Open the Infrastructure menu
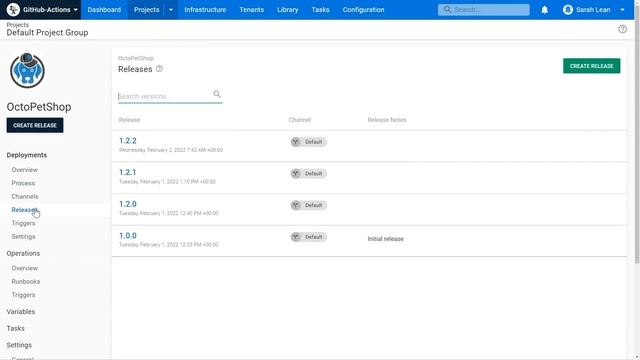This screenshot has width=640, height=360. [205, 9]
